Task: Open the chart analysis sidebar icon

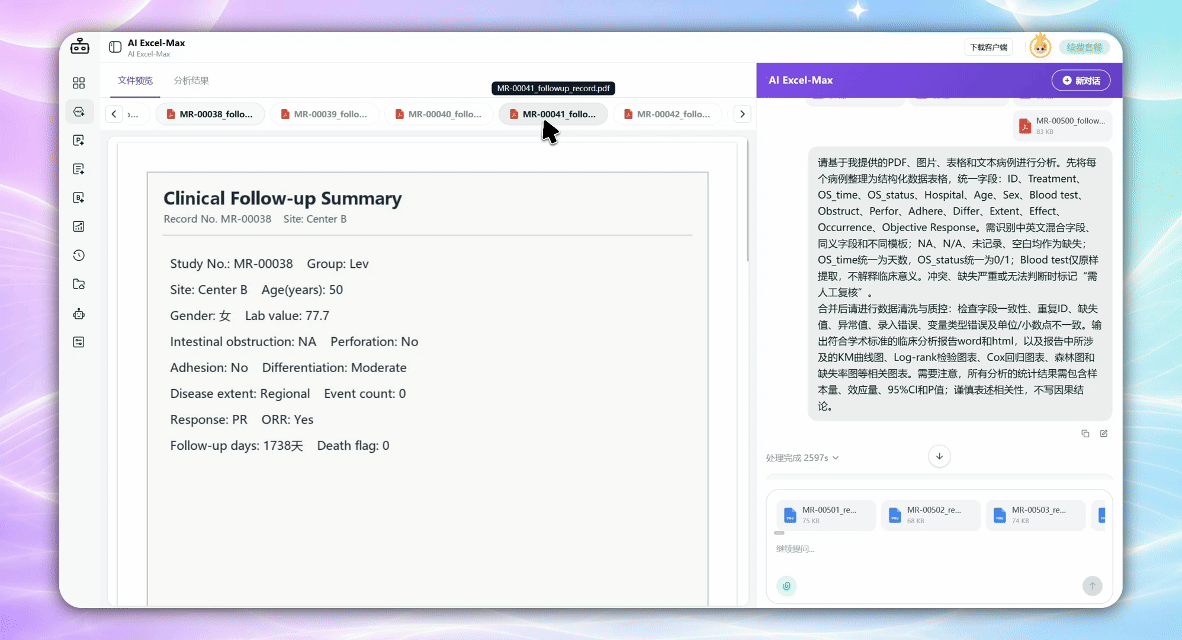Action: [x=79, y=226]
